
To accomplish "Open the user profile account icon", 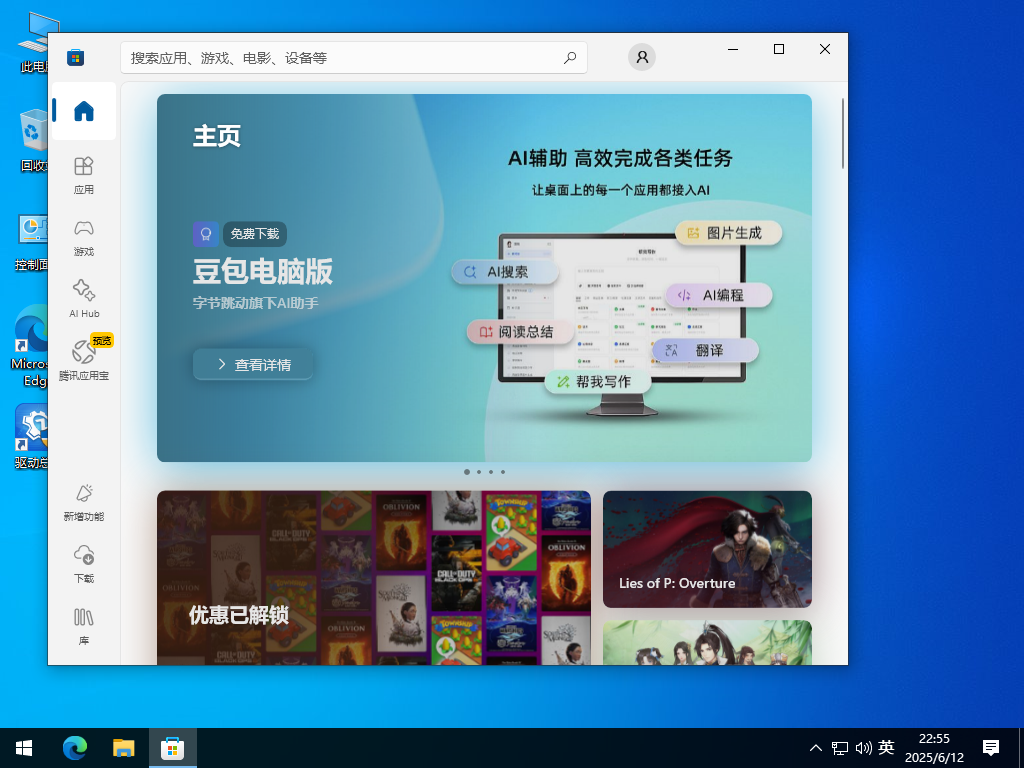I will 642,57.
